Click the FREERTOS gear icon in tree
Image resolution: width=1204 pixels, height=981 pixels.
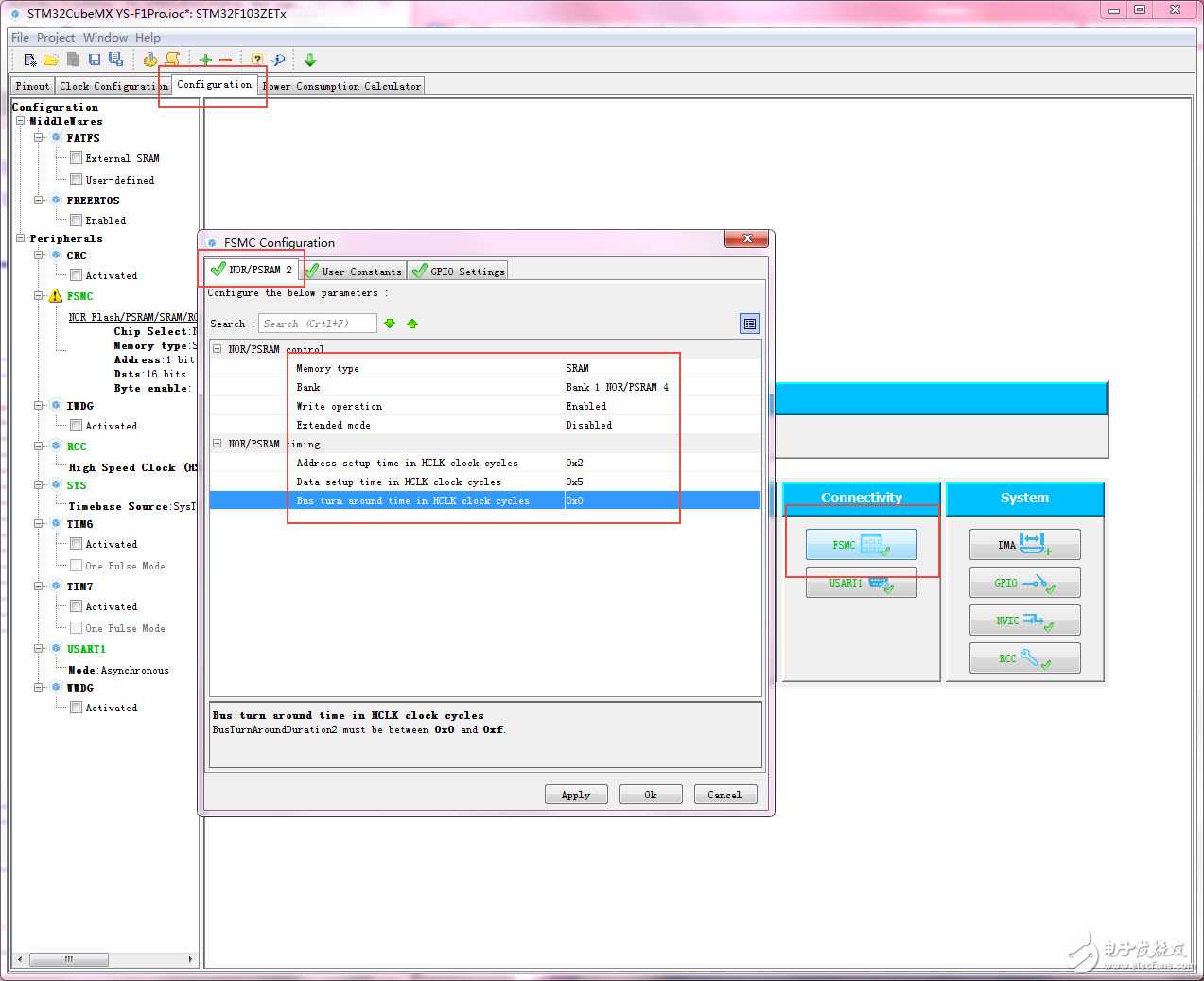pyautogui.click(x=56, y=200)
